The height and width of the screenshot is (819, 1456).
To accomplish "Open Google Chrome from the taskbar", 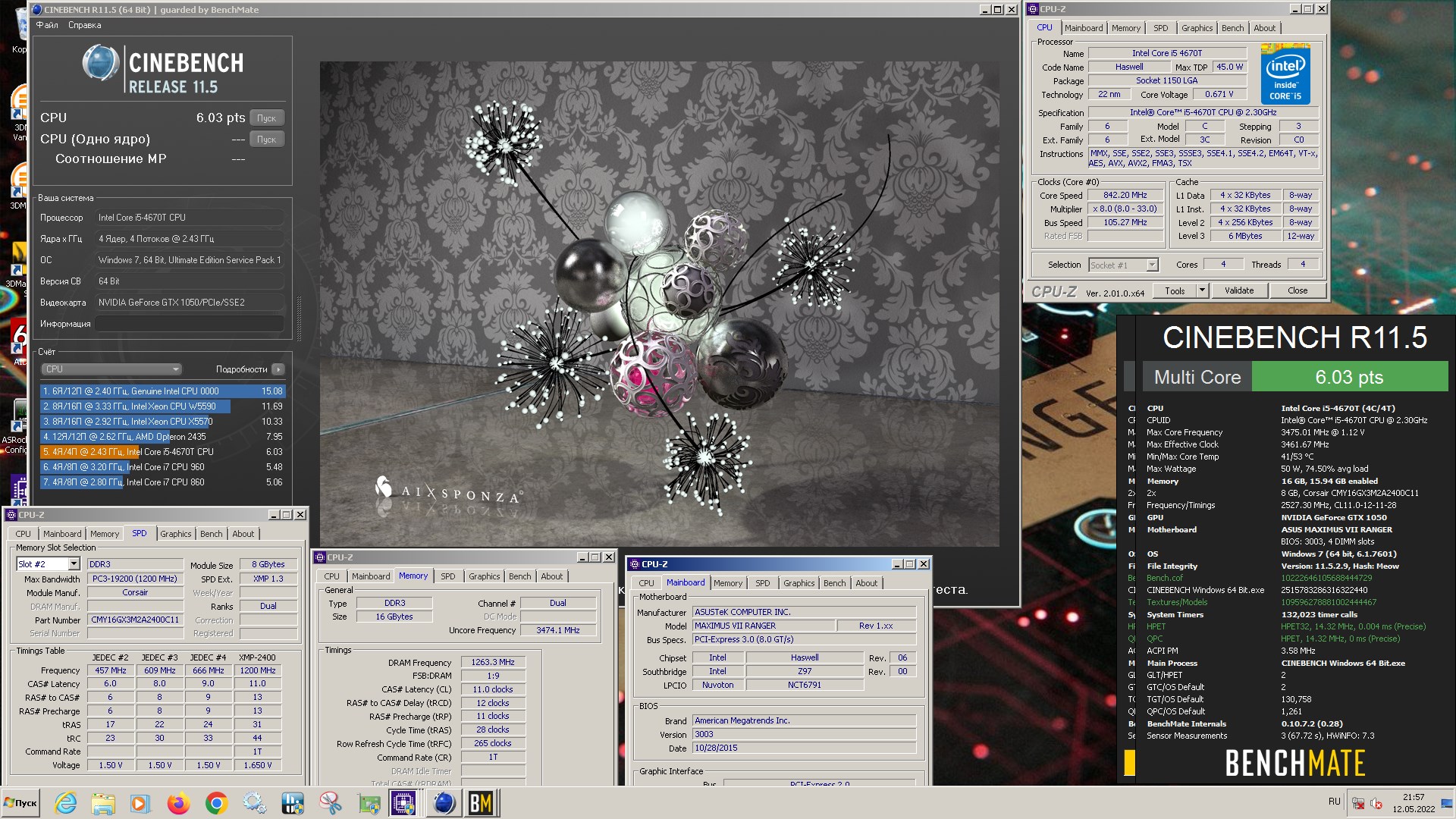I will pos(216,802).
